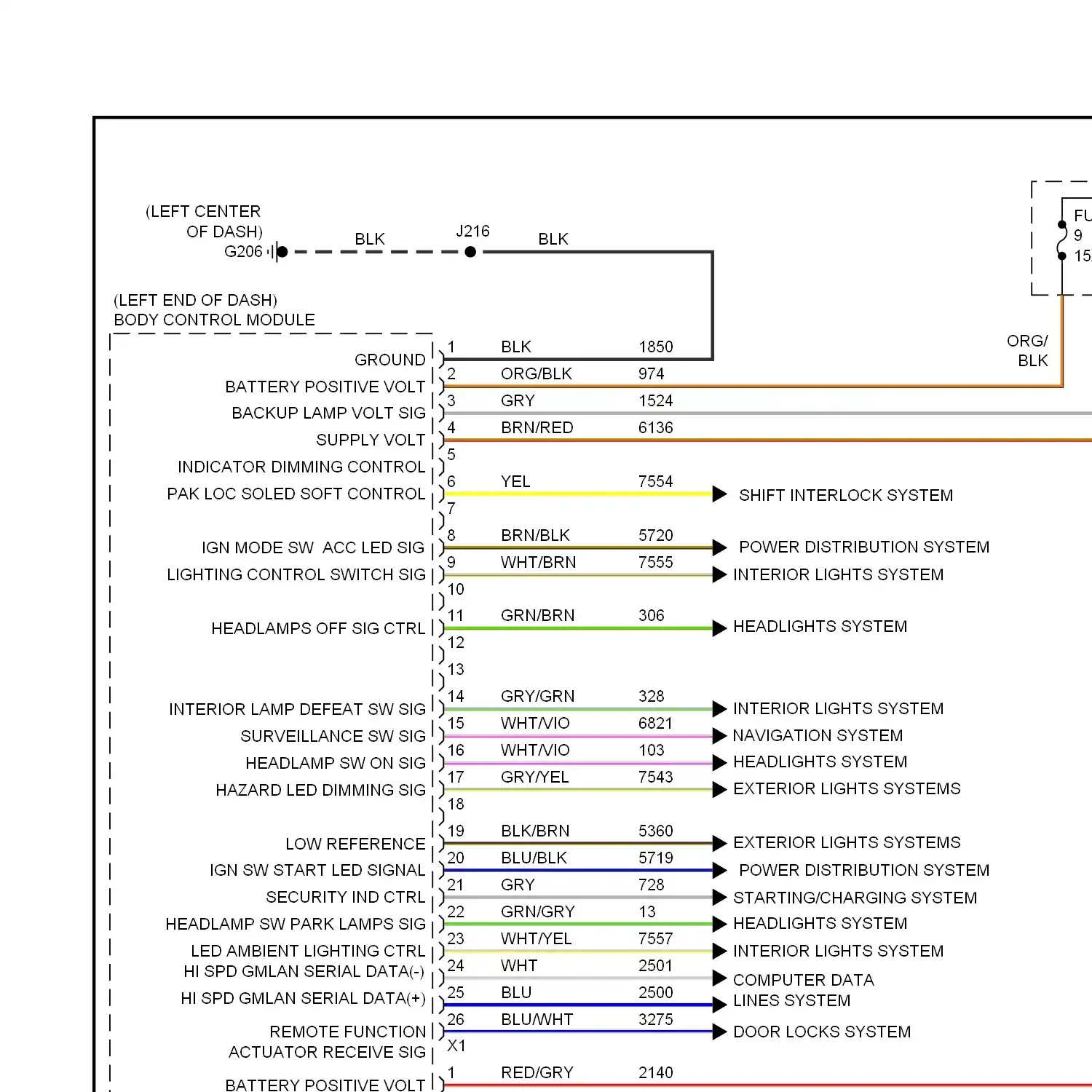Image resolution: width=1092 pixels, height=1092 pixels.
Task: Click the arrowhead pointing to STARTING/CHARGING SYSTEM
Action: click(x=720, y=897)
